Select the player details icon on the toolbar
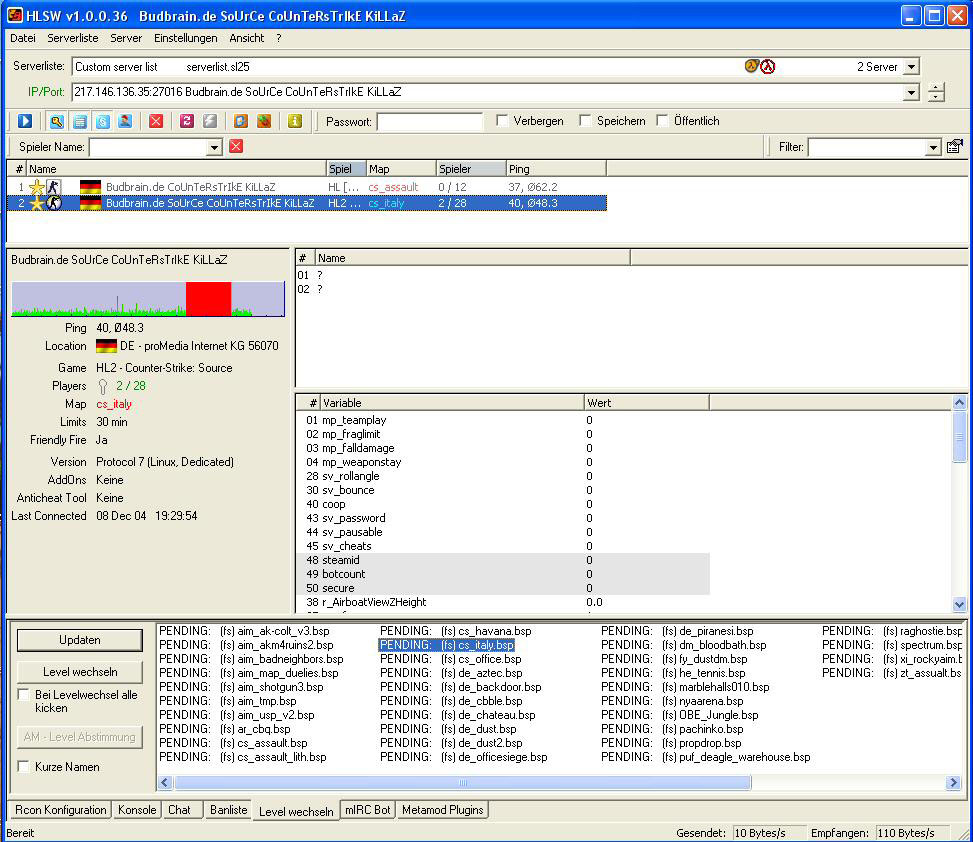 pos(123,121)
